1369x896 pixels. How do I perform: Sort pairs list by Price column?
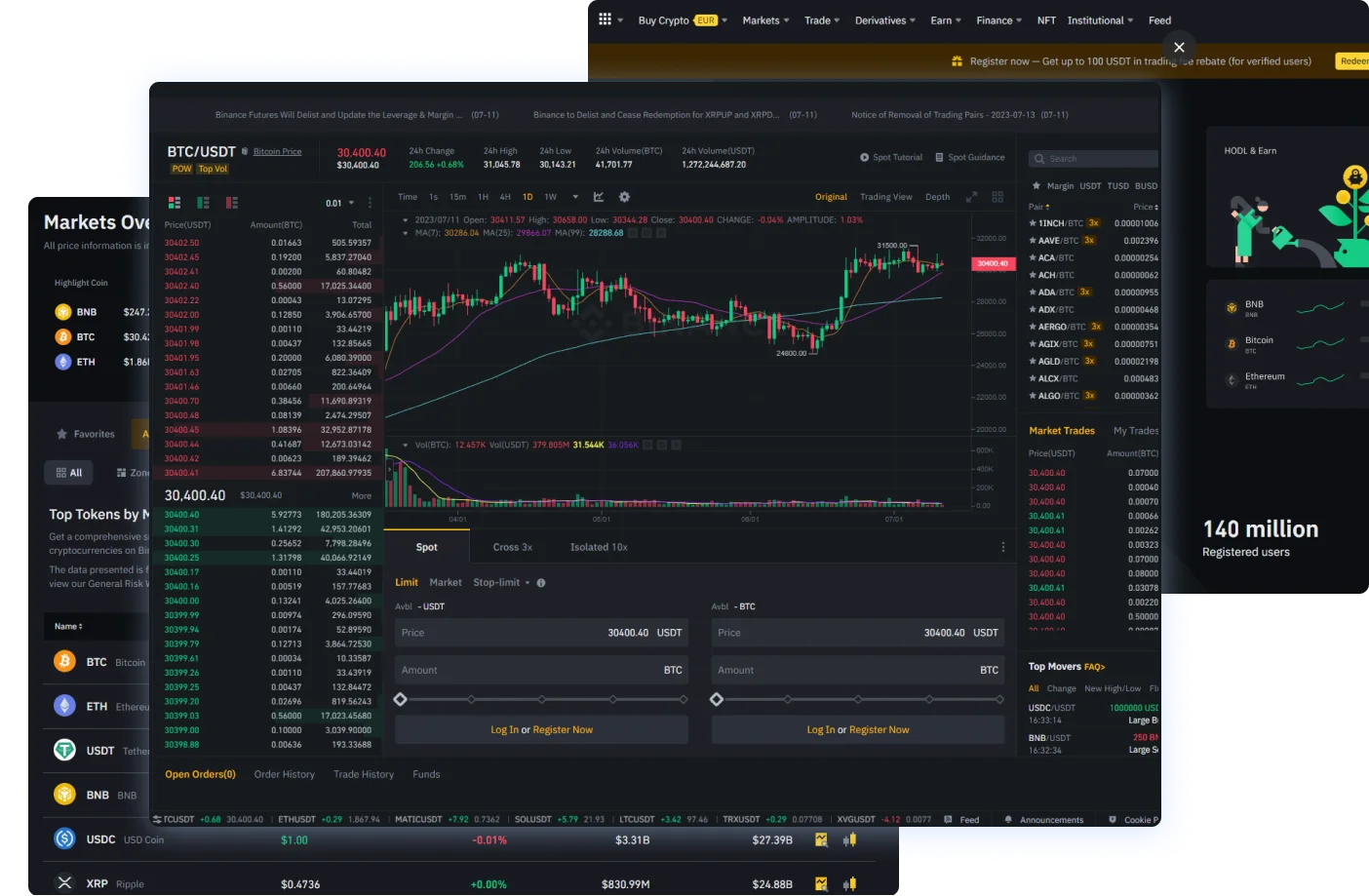[1146, 207]
